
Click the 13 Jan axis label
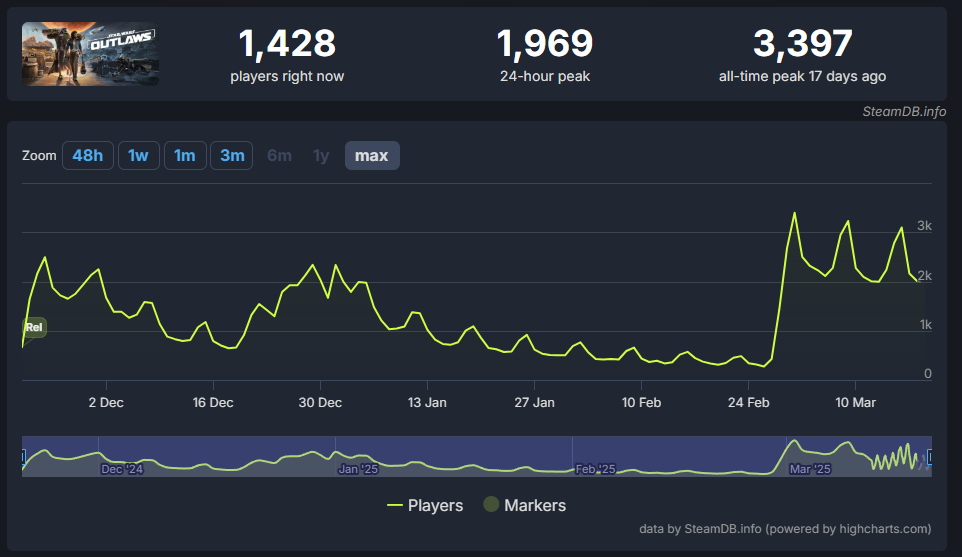[x=427, y=403]
